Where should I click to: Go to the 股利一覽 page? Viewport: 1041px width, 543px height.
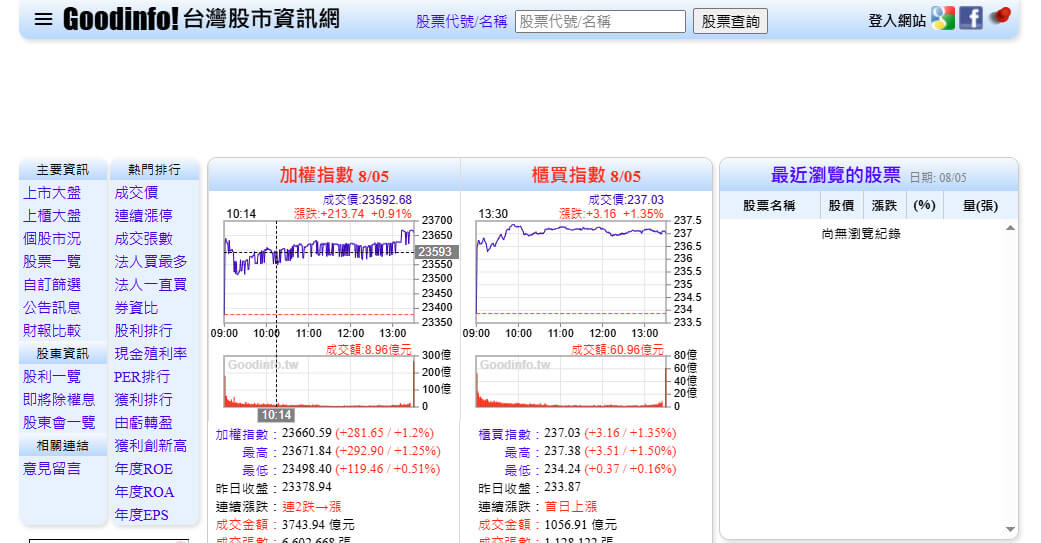pos(52,377)
